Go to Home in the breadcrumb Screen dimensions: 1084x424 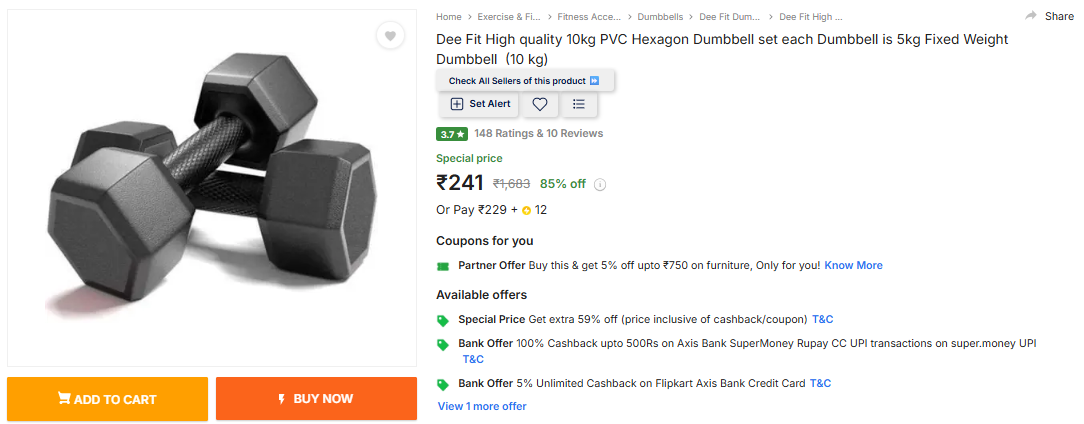click(449, 17)
